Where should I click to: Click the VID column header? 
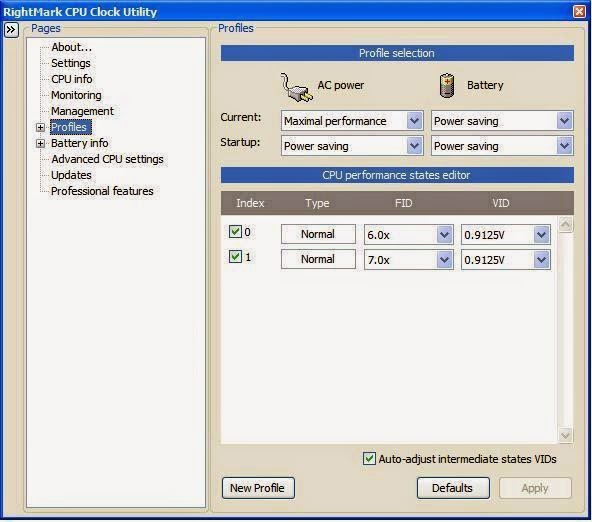point(501,203)
